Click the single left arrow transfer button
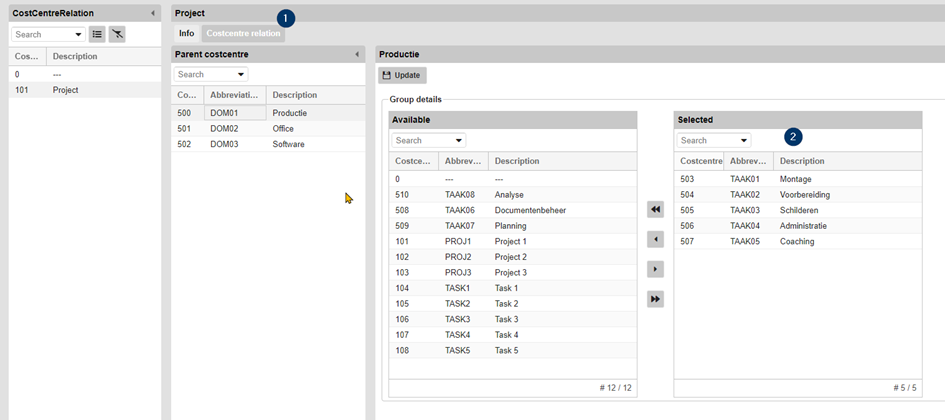The width and height of the screenshot is (945, 420). 655,240
